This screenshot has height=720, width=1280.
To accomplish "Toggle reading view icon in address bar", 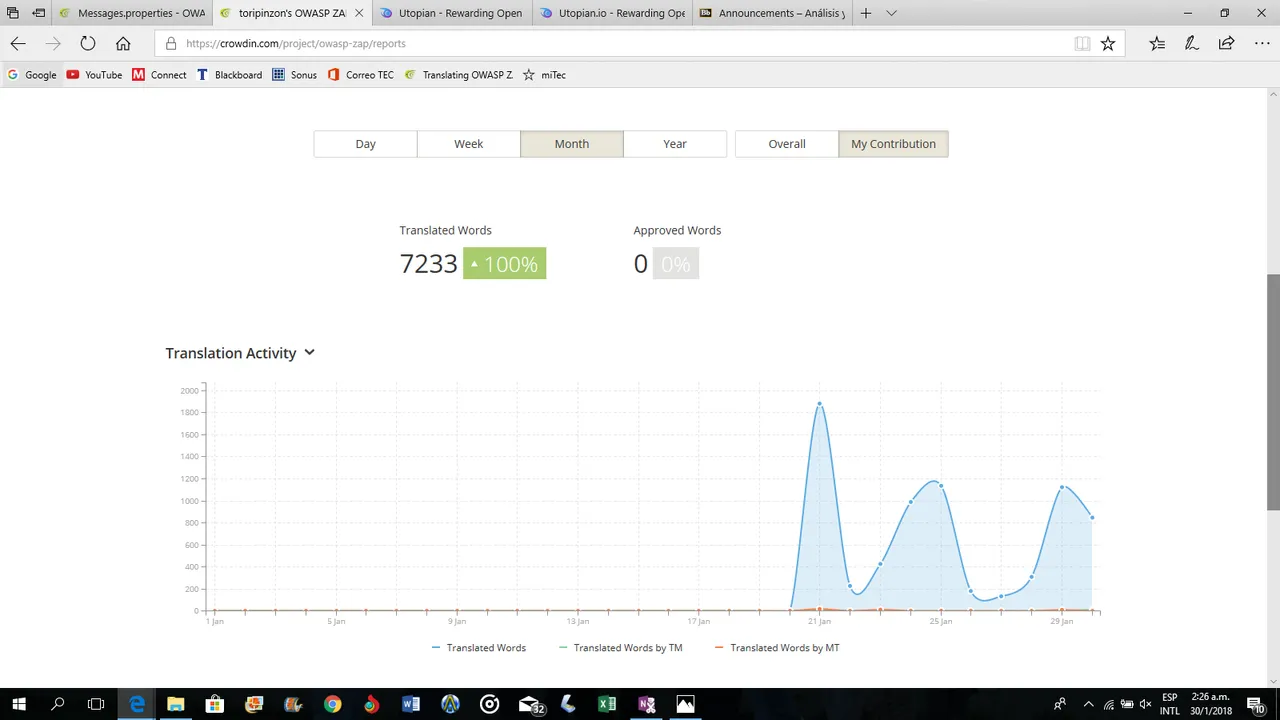I will coord(1082,43).
